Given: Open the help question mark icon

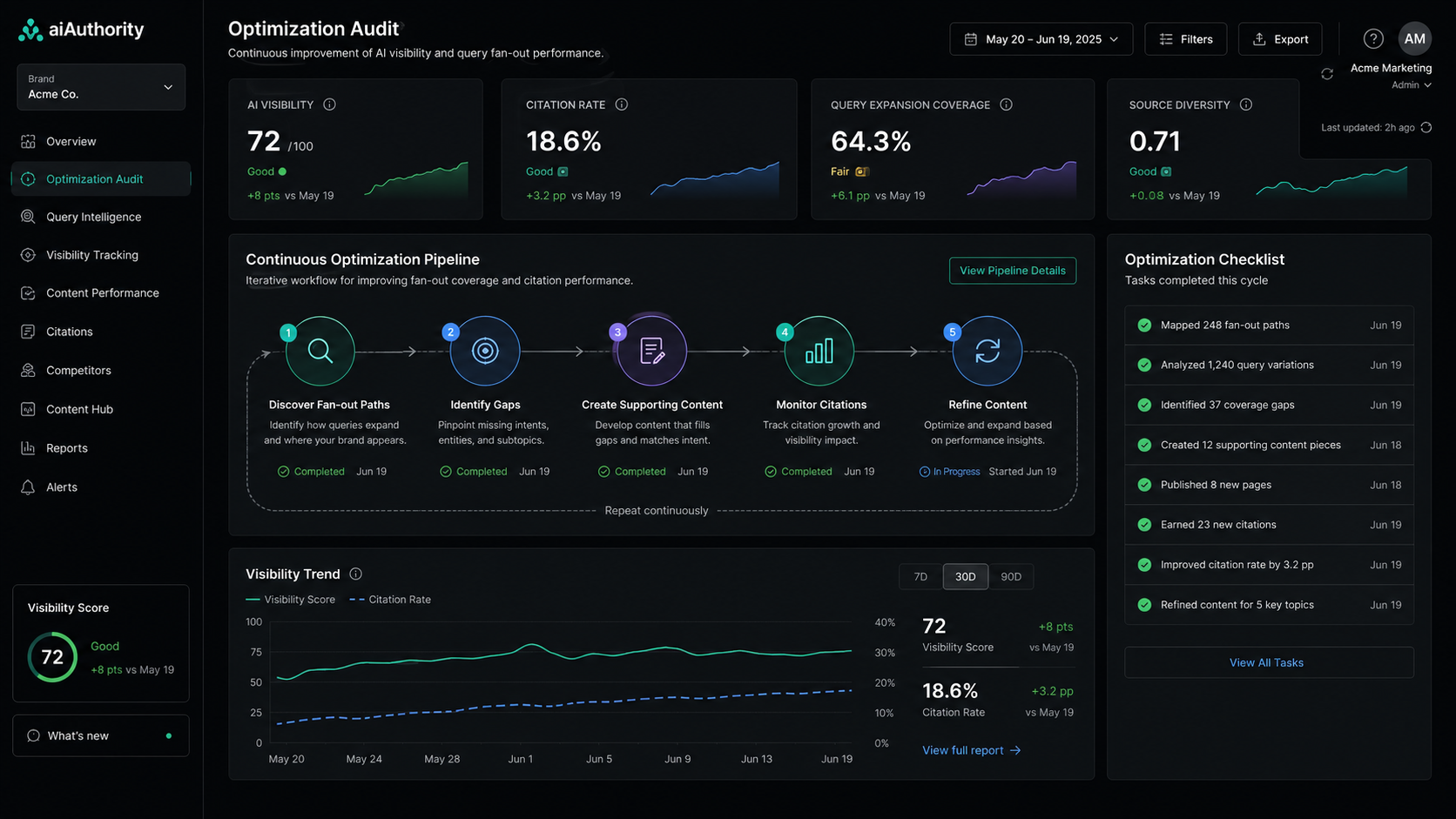Looking at the screenshot, I should [1373, 39].
